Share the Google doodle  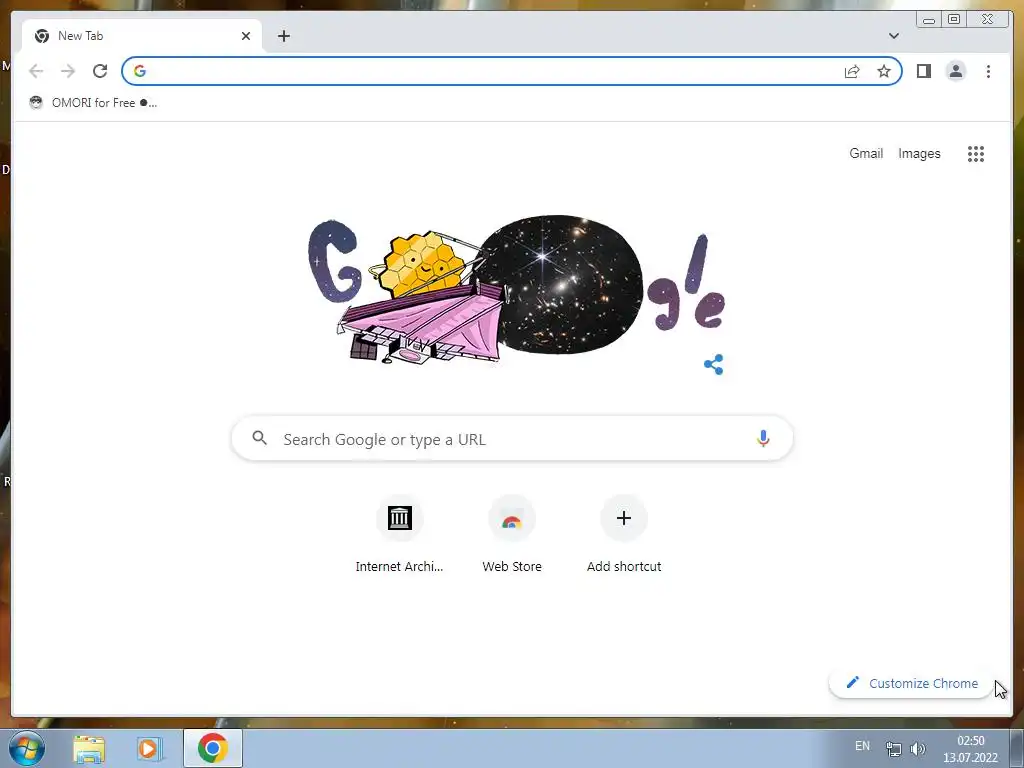(x=713, y=364)
